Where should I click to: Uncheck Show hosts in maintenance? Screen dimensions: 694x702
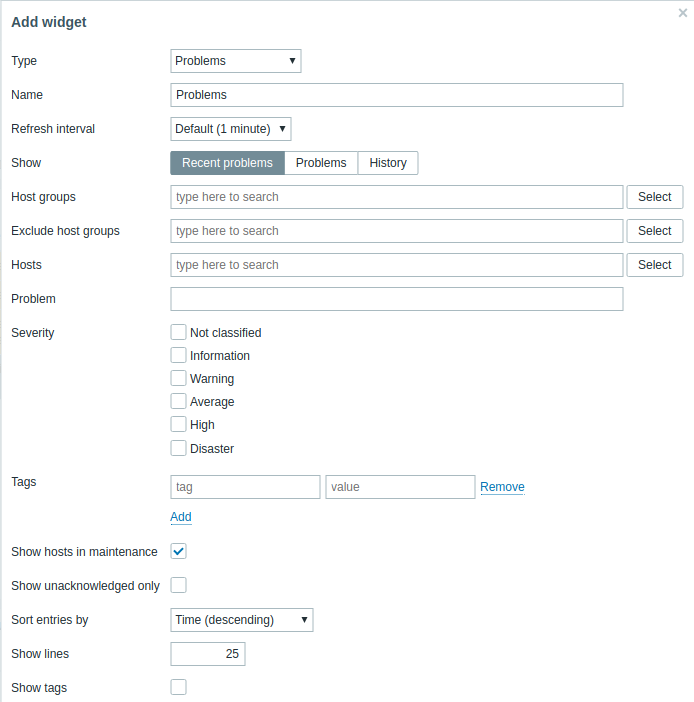coord(179,551)
